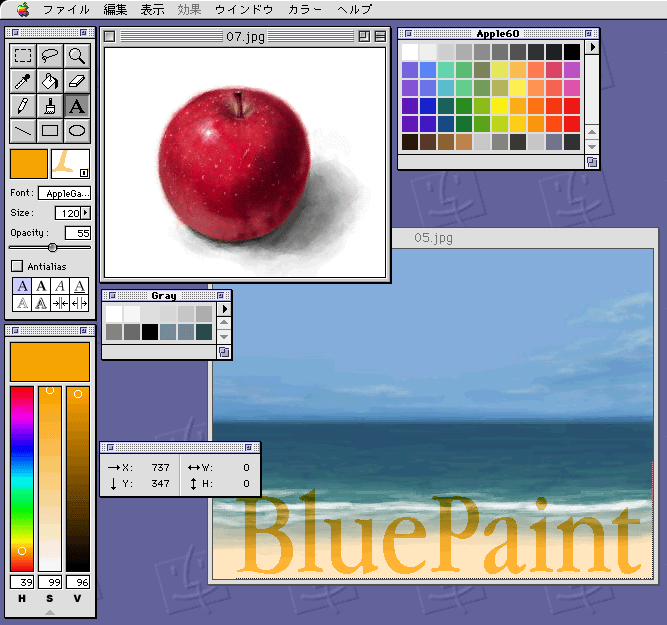Open the 表示 menu

coord(152,9)
